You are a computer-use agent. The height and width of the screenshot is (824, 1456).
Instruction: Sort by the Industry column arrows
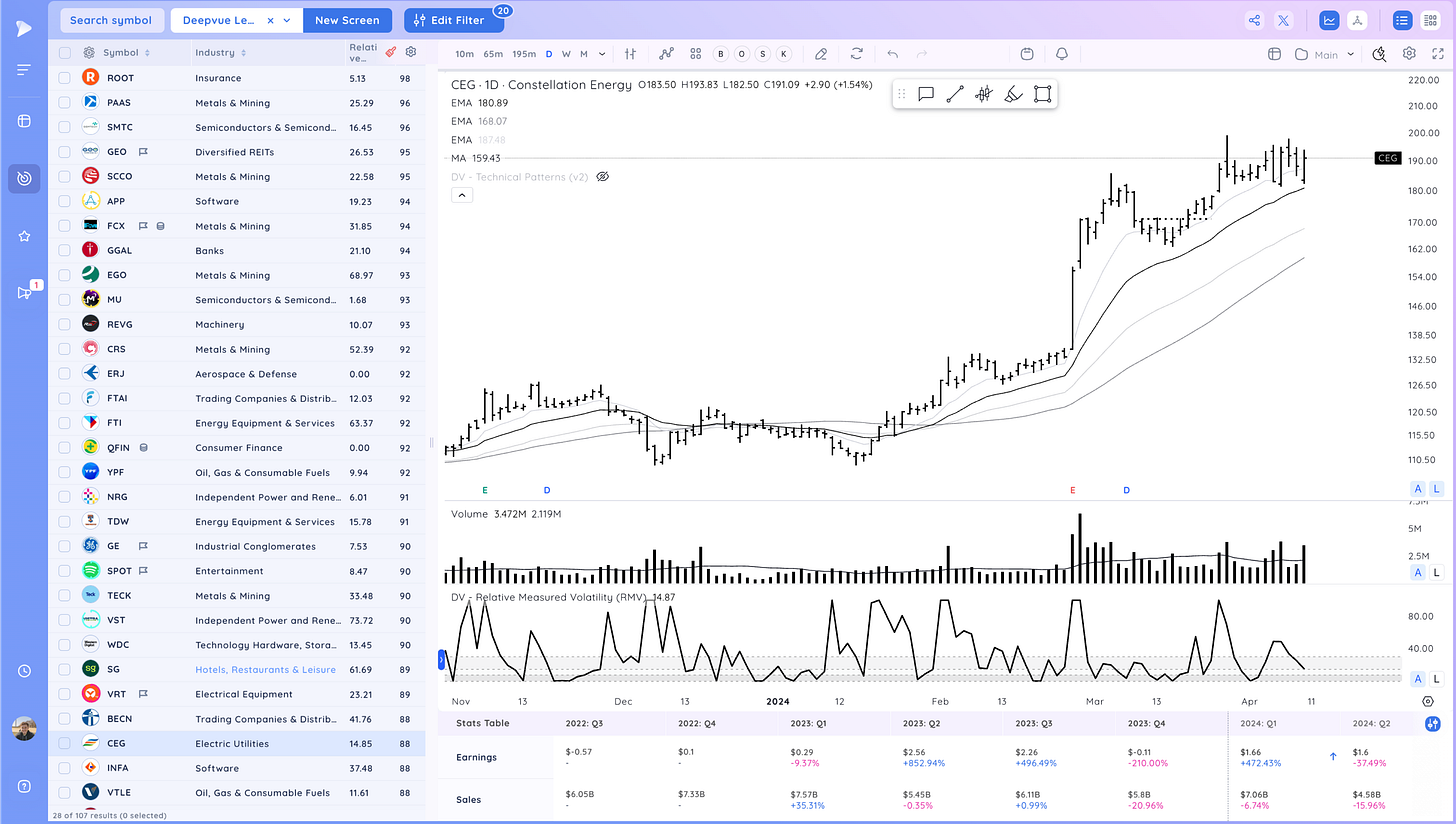tap(242, 53)
